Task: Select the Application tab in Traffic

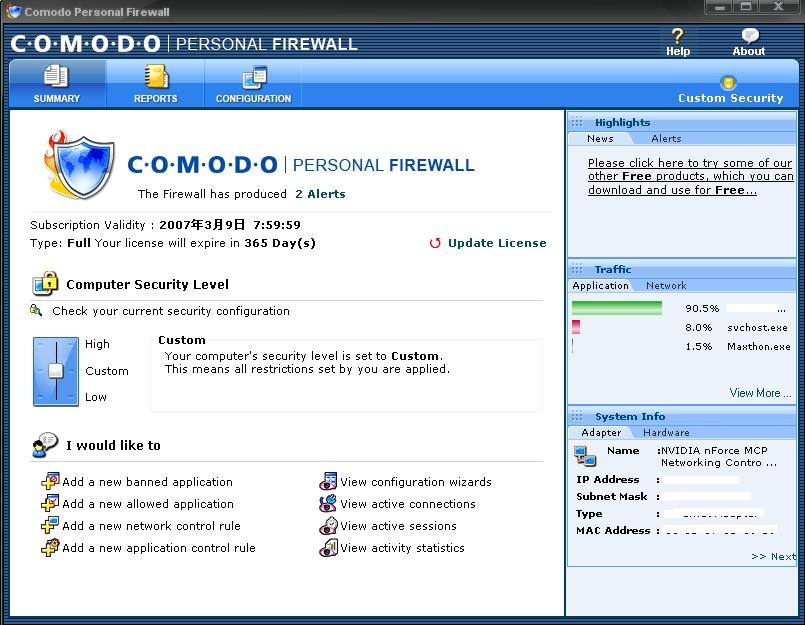Action: coord(600,286)
